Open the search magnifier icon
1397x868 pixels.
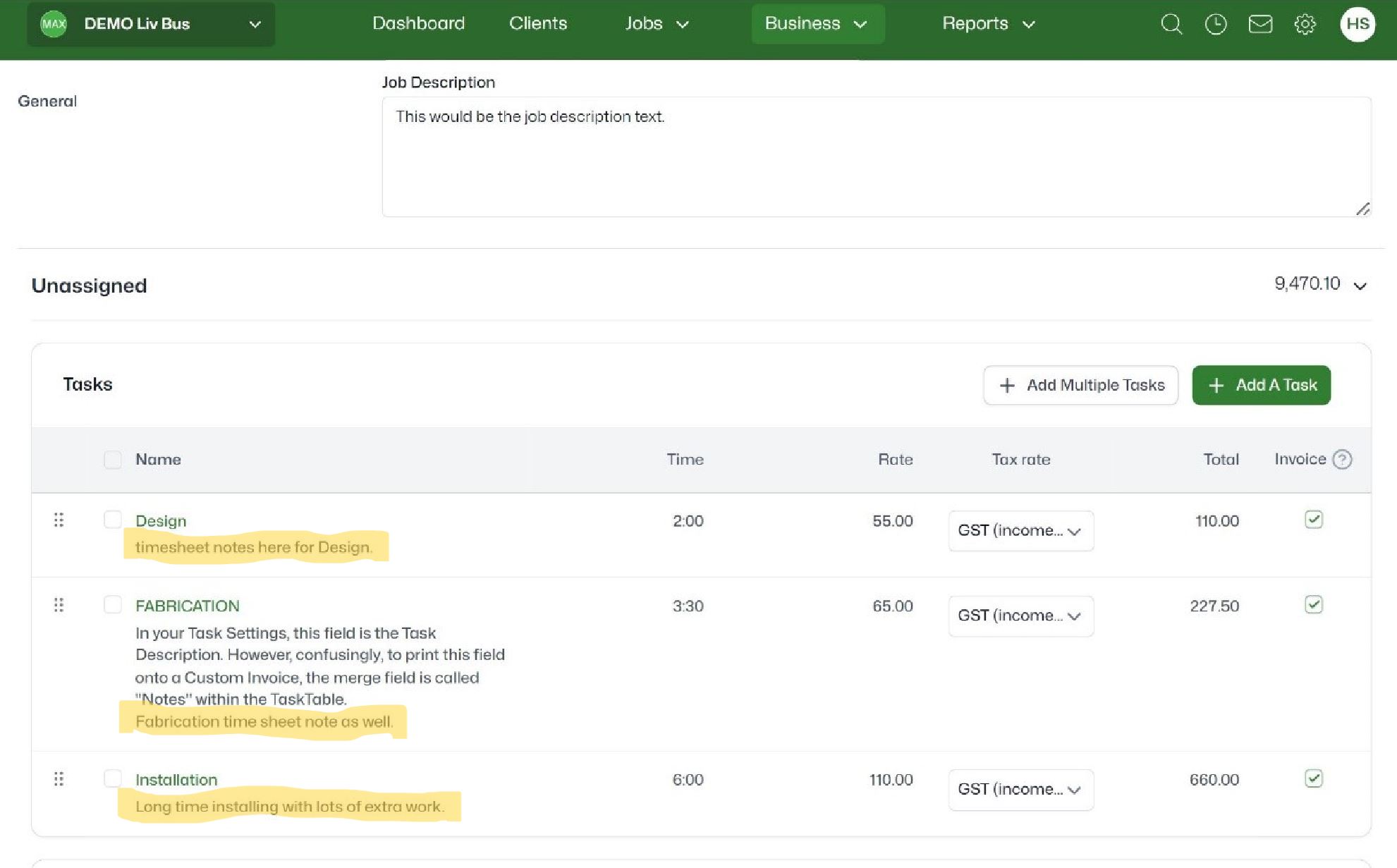(x=1171, y=24)
